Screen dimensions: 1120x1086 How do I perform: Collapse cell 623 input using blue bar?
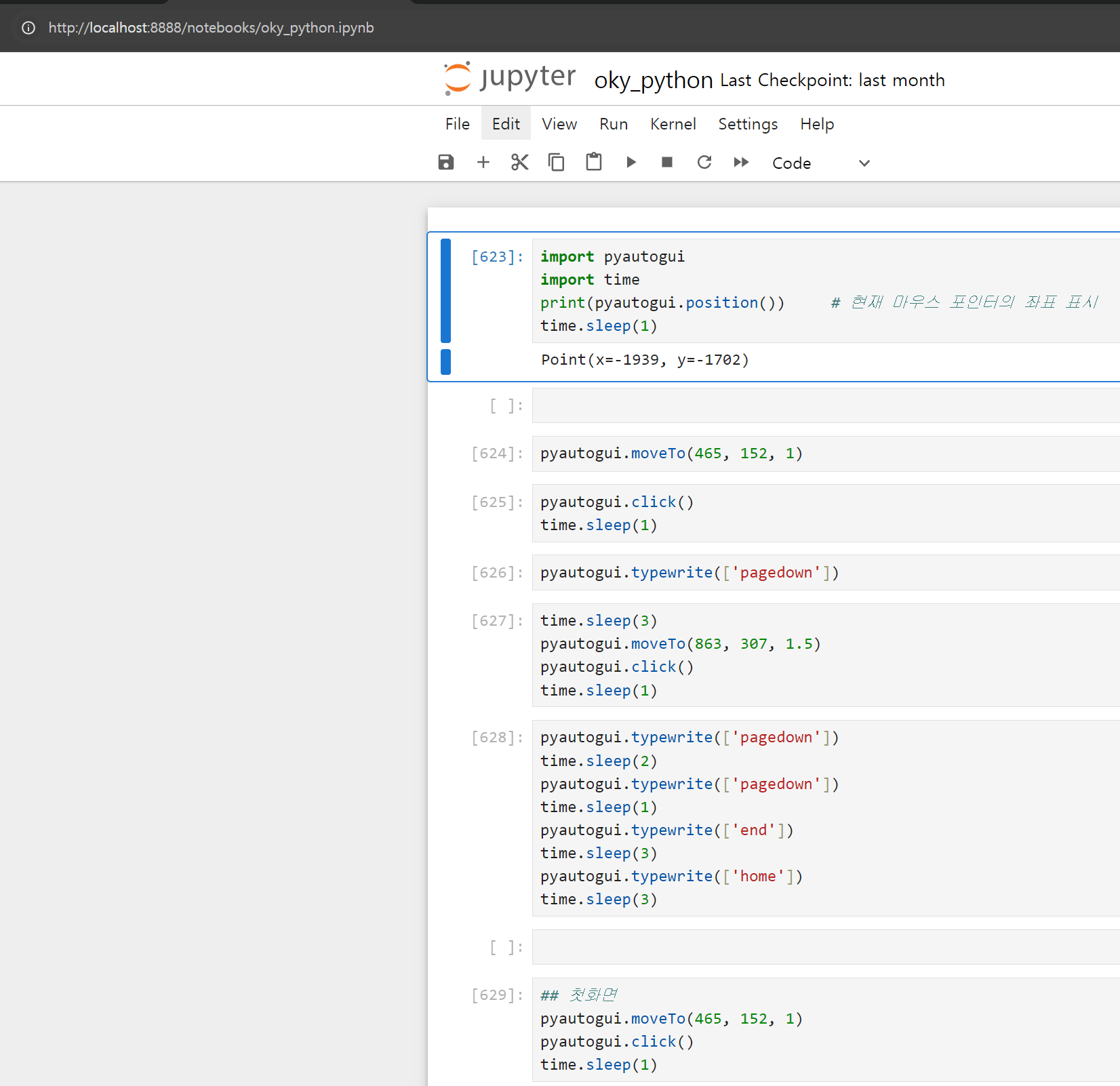[445, 290]
